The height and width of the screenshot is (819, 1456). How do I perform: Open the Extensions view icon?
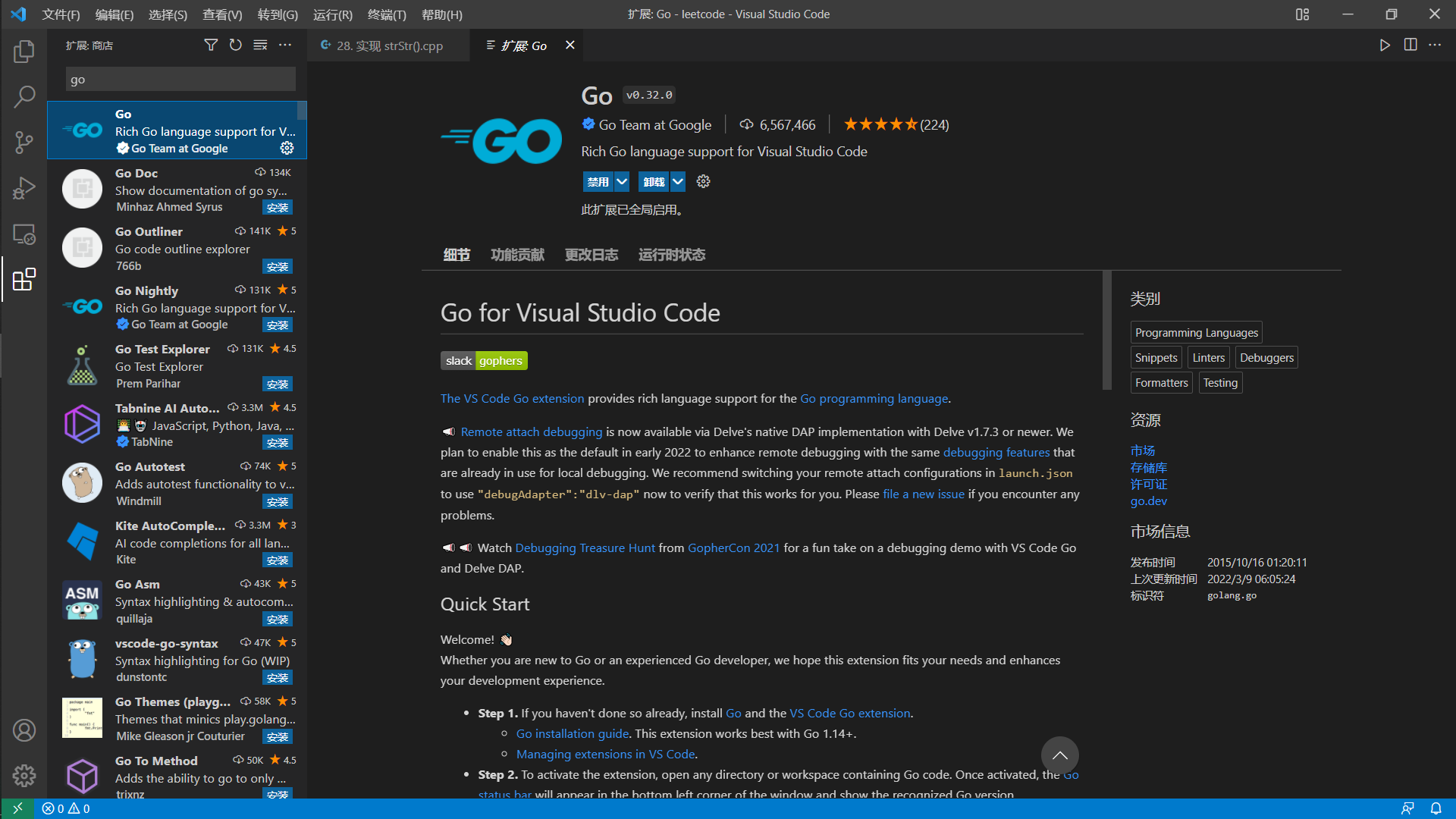click(x=24, y=279)
